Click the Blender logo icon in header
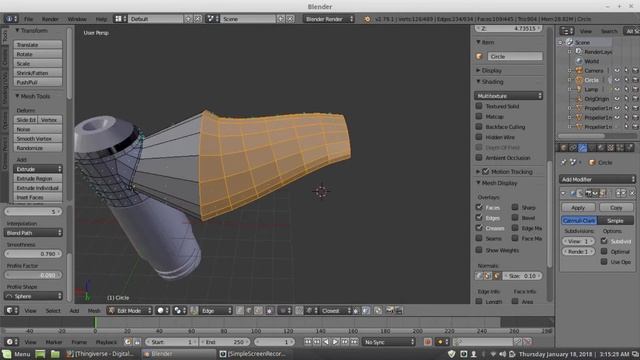The height and width of the screenshot is (360, 640). tap(367, 19)
